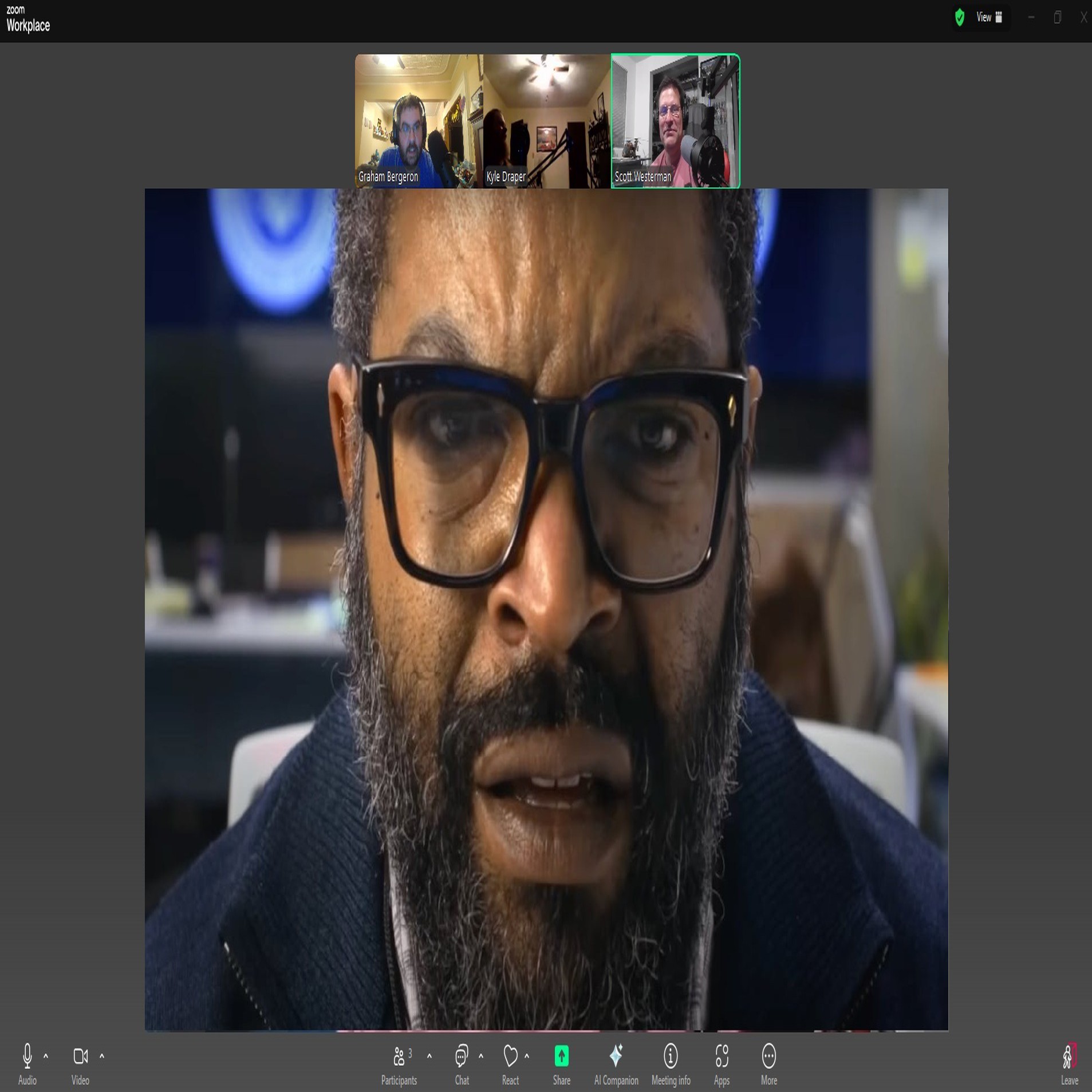Expand the Video options arrow
This screenshot has height=1092, width=1092.
(x=102, y=1056)
